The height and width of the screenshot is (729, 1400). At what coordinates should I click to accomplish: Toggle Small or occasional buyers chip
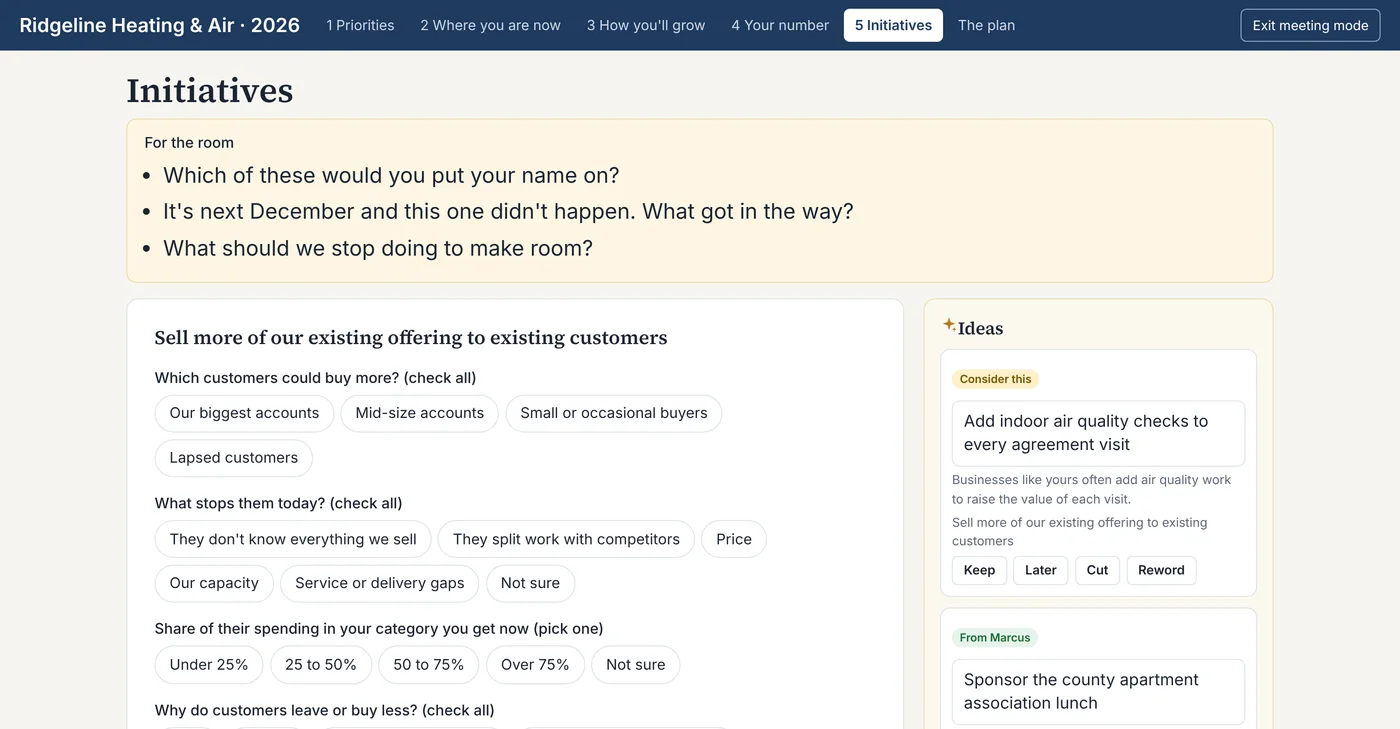tap(614, 413)
